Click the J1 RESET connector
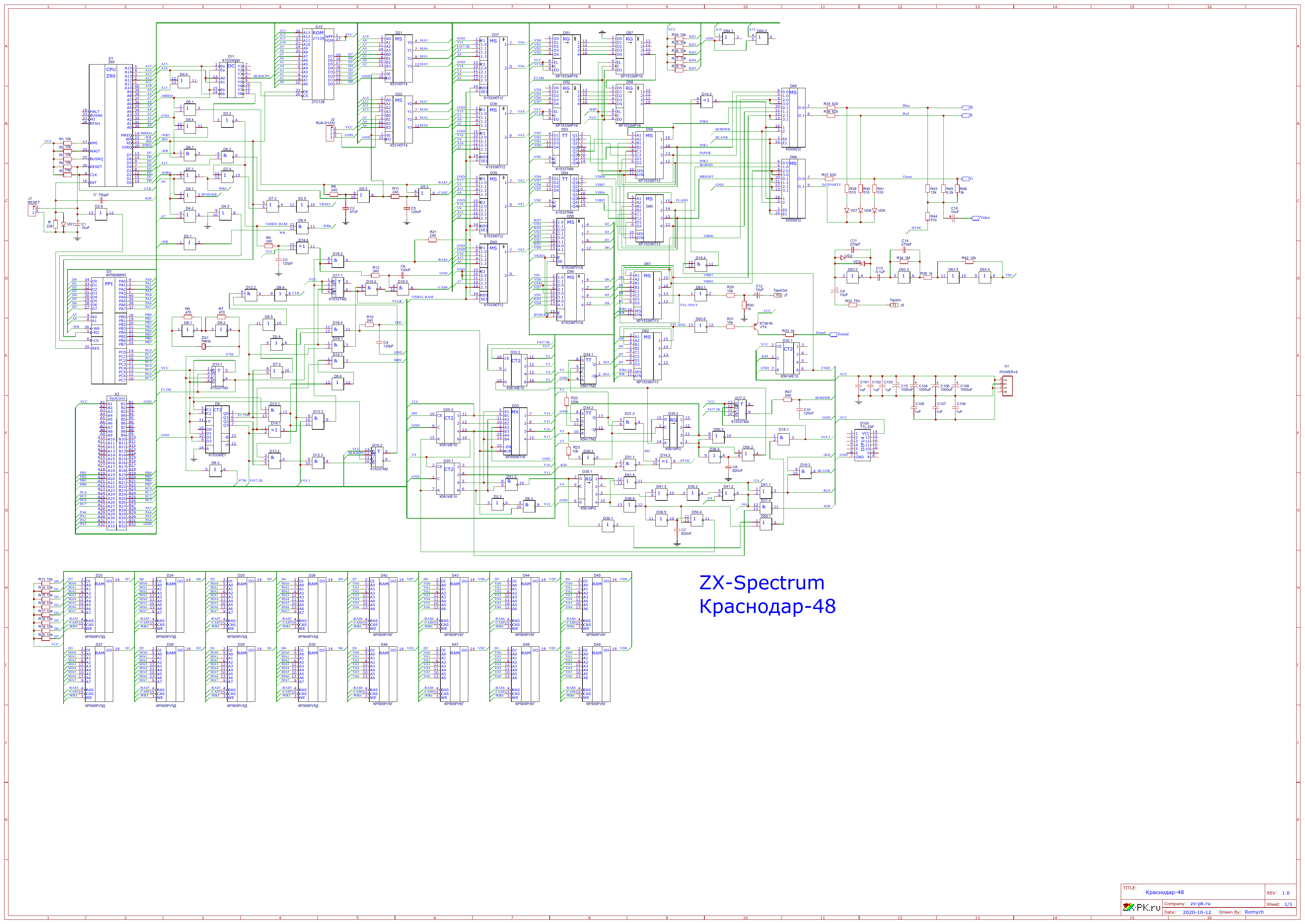Screen dimensions: 1305x924 click(x=32, y=210)
